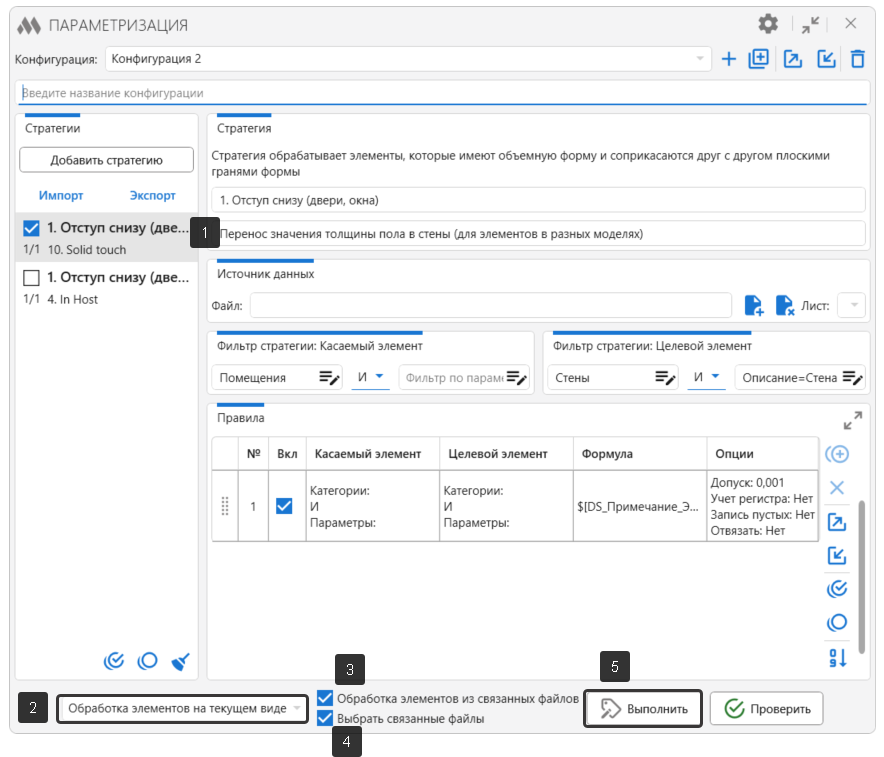This screenshot has height=757, width=884.
Task: Toggle Обработка элементов из связанных файлов
Action: pyautogui.click(x=325, y=698)
